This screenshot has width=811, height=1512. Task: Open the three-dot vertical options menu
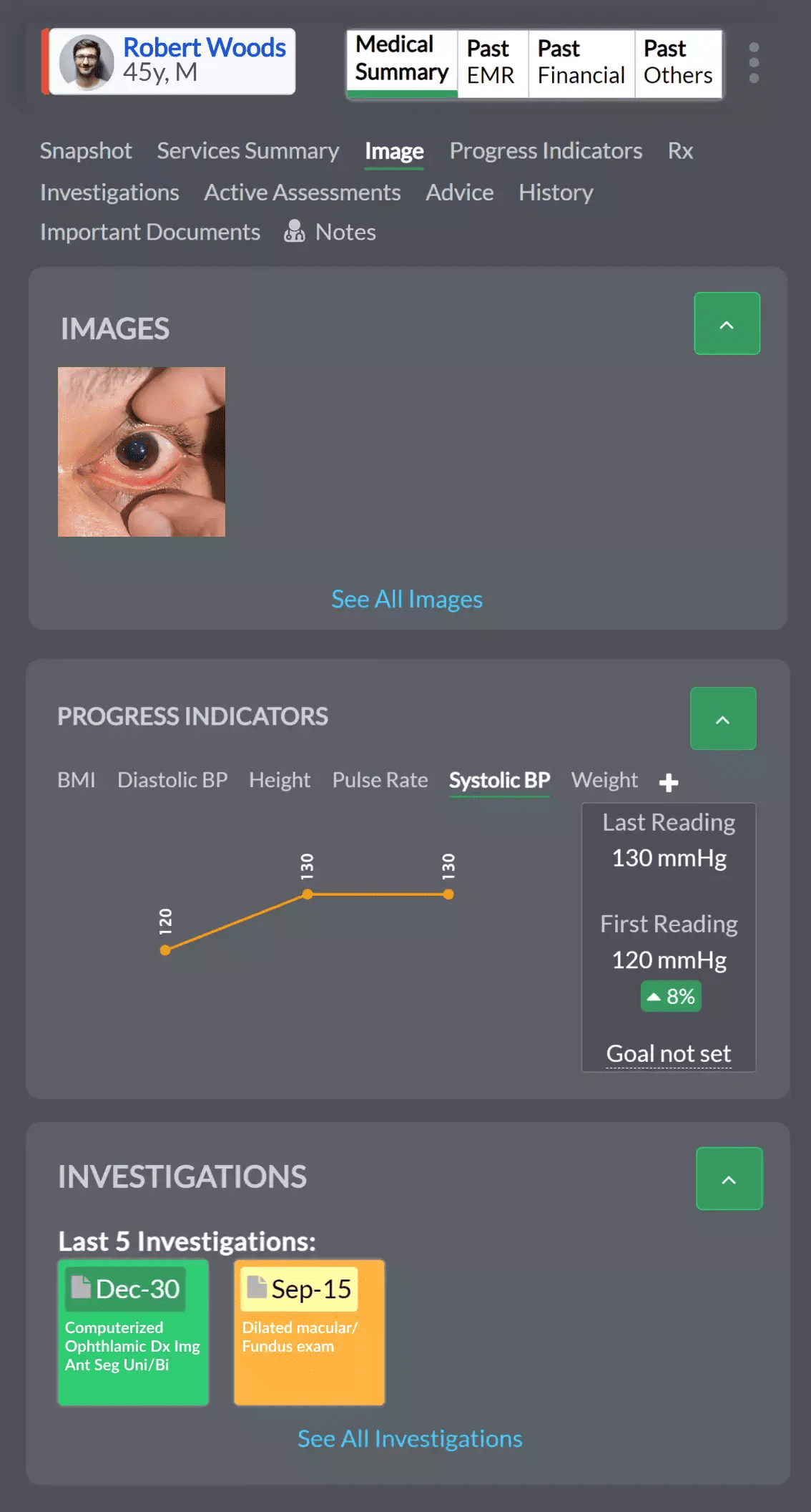point(754,62)
